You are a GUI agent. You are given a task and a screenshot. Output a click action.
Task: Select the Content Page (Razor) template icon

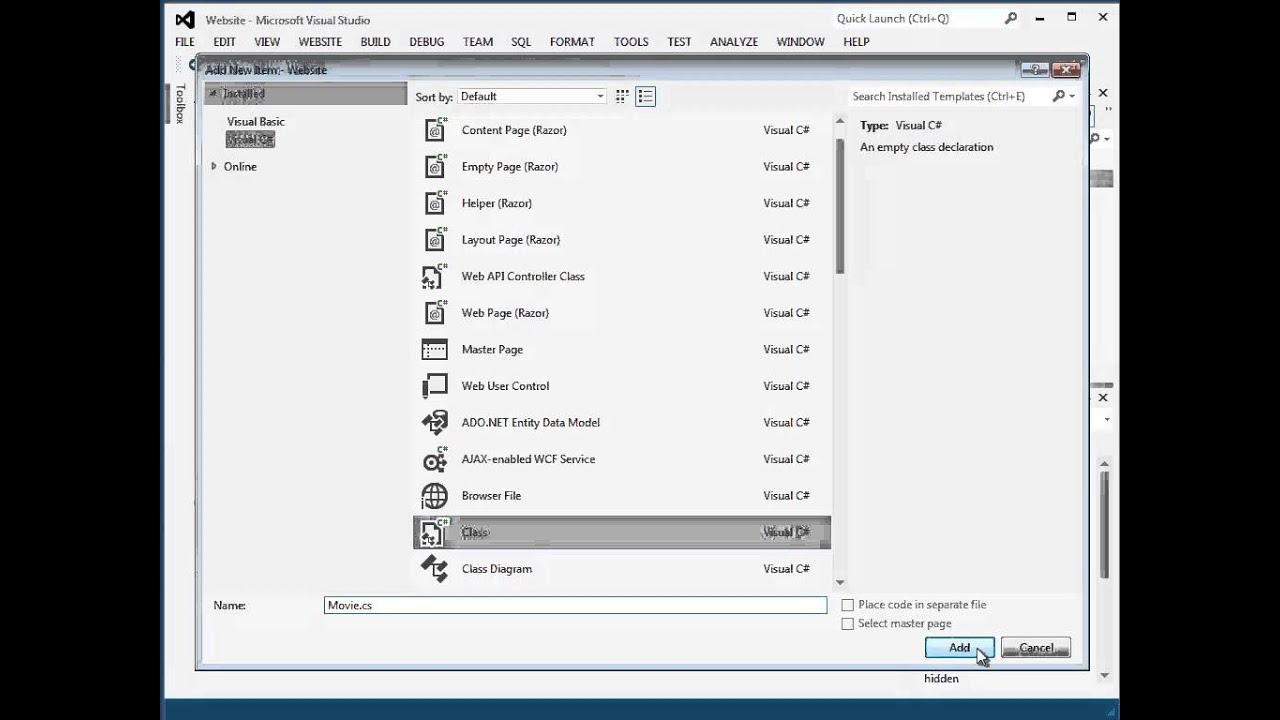[435, 130]
